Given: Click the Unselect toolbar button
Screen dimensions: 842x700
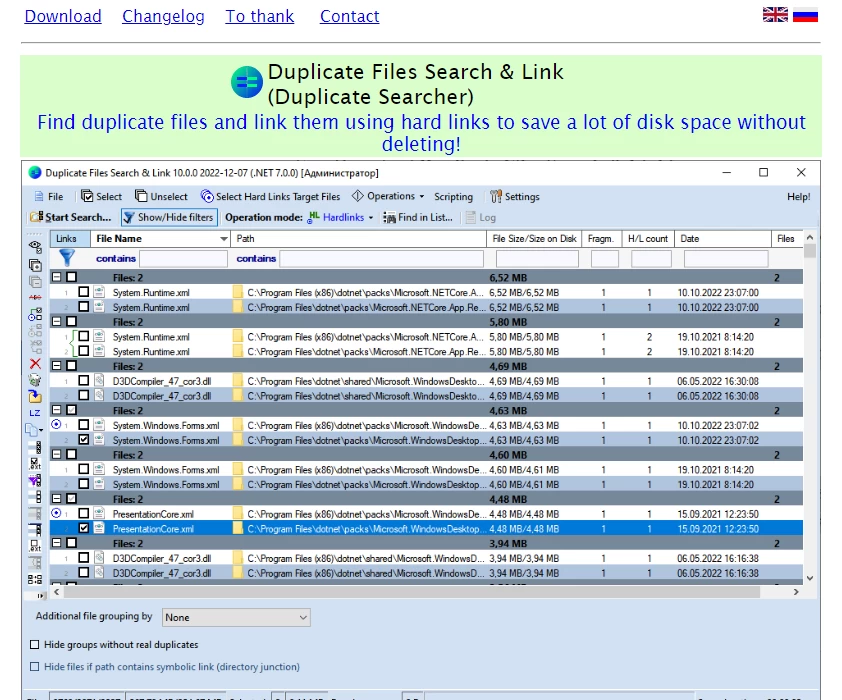Looking at the screenshot, I should pos(161,196).
